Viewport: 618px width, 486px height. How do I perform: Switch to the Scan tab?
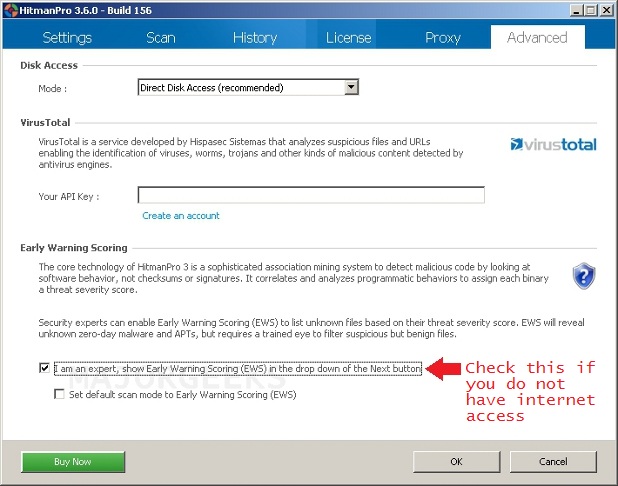pyautogui.click(x=160, y=38)
